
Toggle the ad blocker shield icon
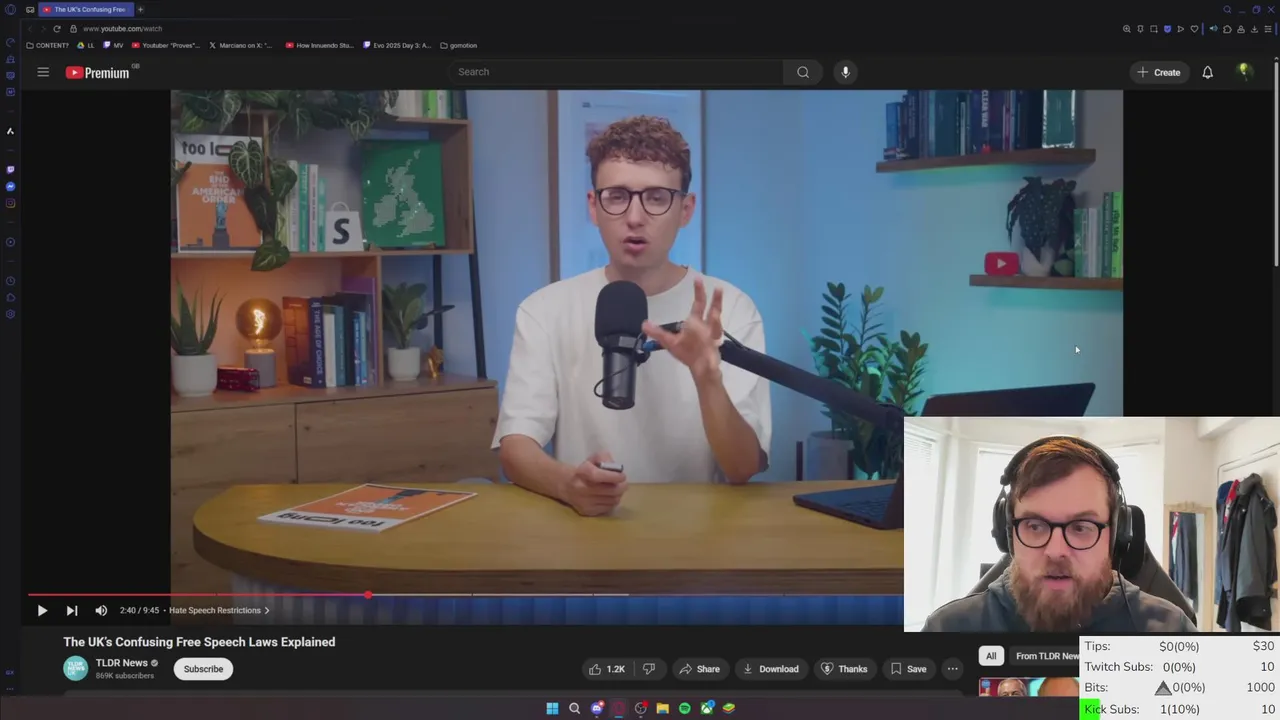1167,29
